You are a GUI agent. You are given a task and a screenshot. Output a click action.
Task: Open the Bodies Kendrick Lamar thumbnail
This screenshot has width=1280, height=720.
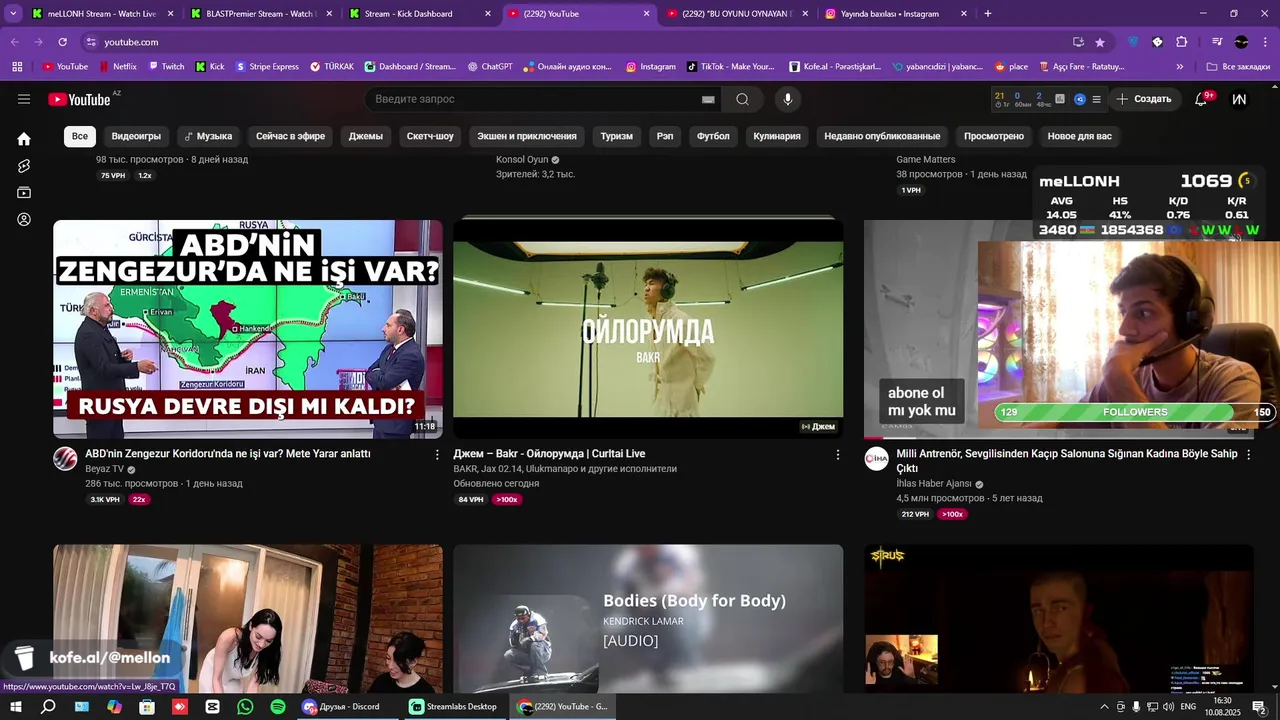point(648,618)
